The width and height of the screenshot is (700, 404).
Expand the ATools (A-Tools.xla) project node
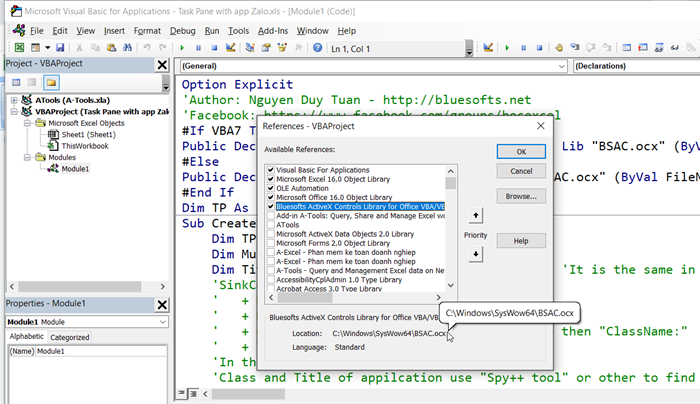13,100
